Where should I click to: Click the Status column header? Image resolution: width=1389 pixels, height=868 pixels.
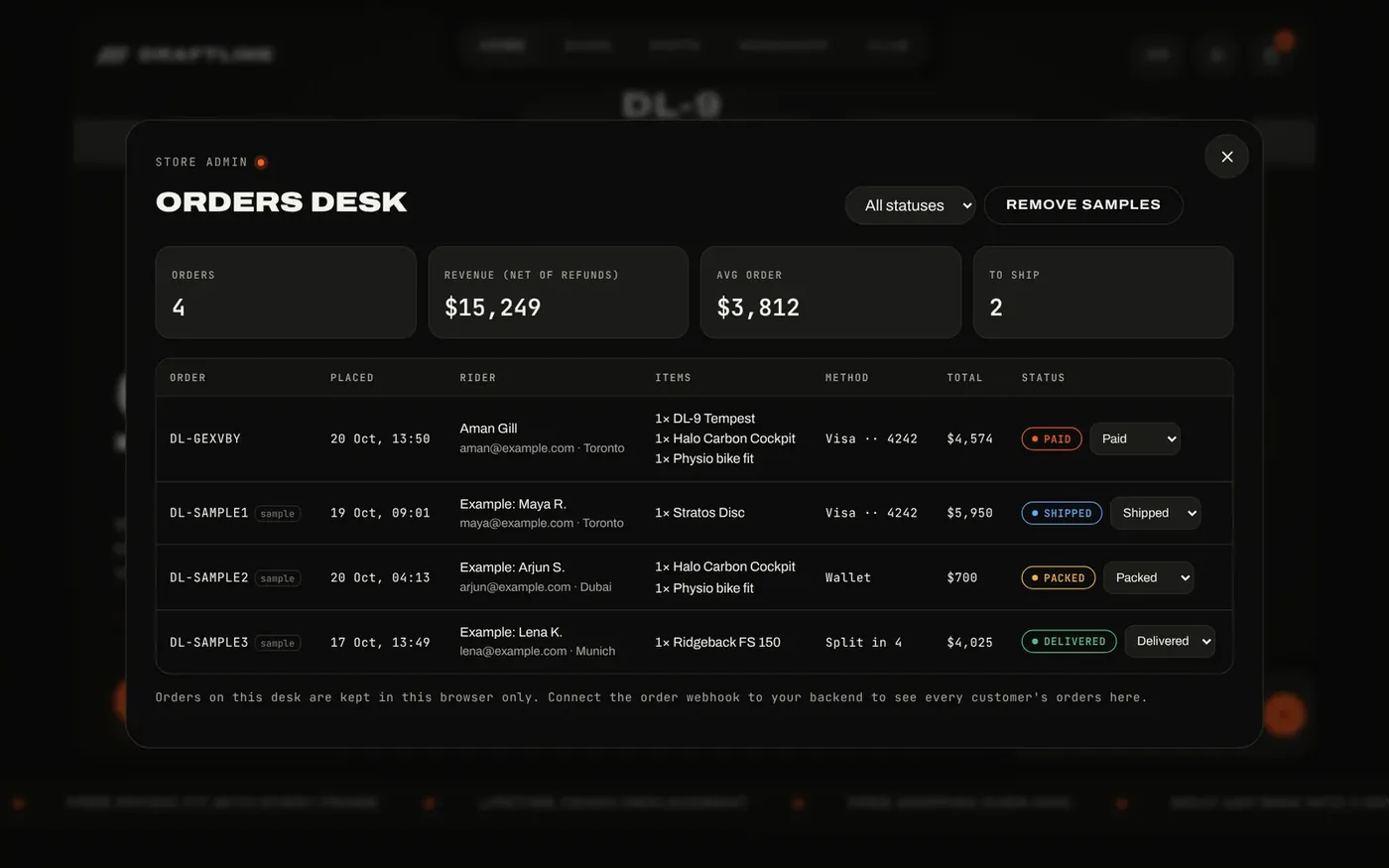point(1044,378)
